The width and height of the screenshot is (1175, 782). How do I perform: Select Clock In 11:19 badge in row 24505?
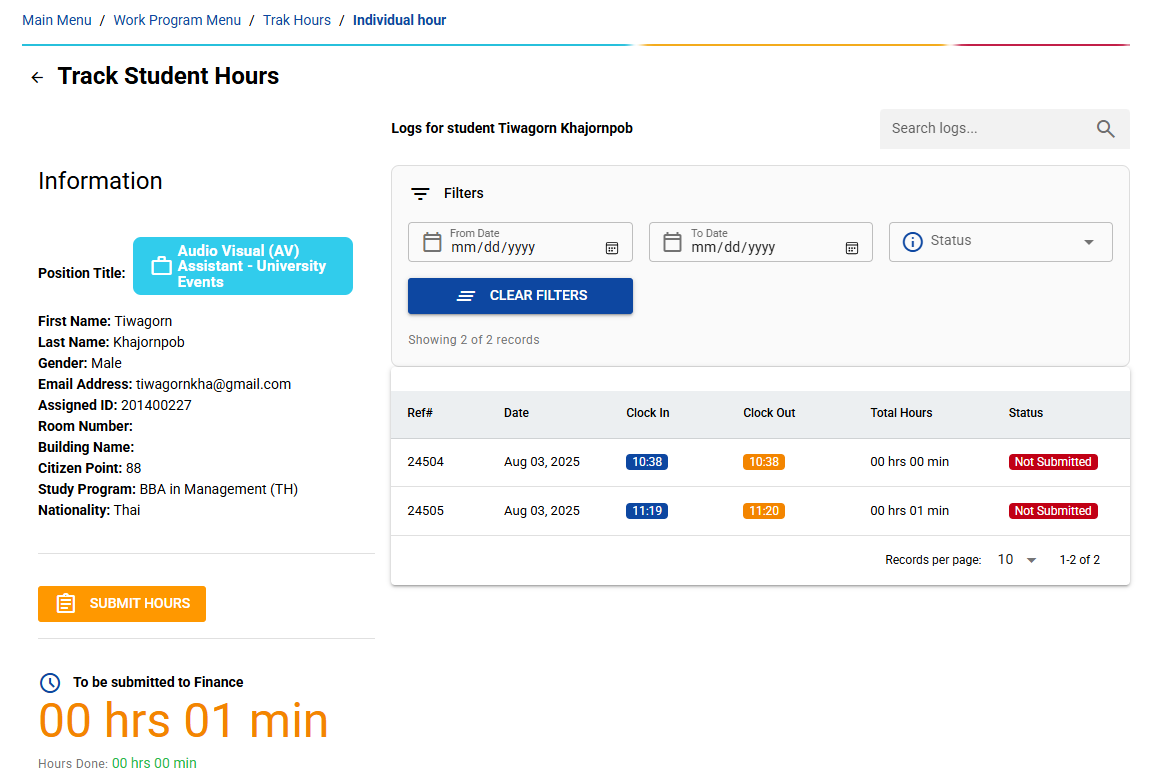point(647,511)
